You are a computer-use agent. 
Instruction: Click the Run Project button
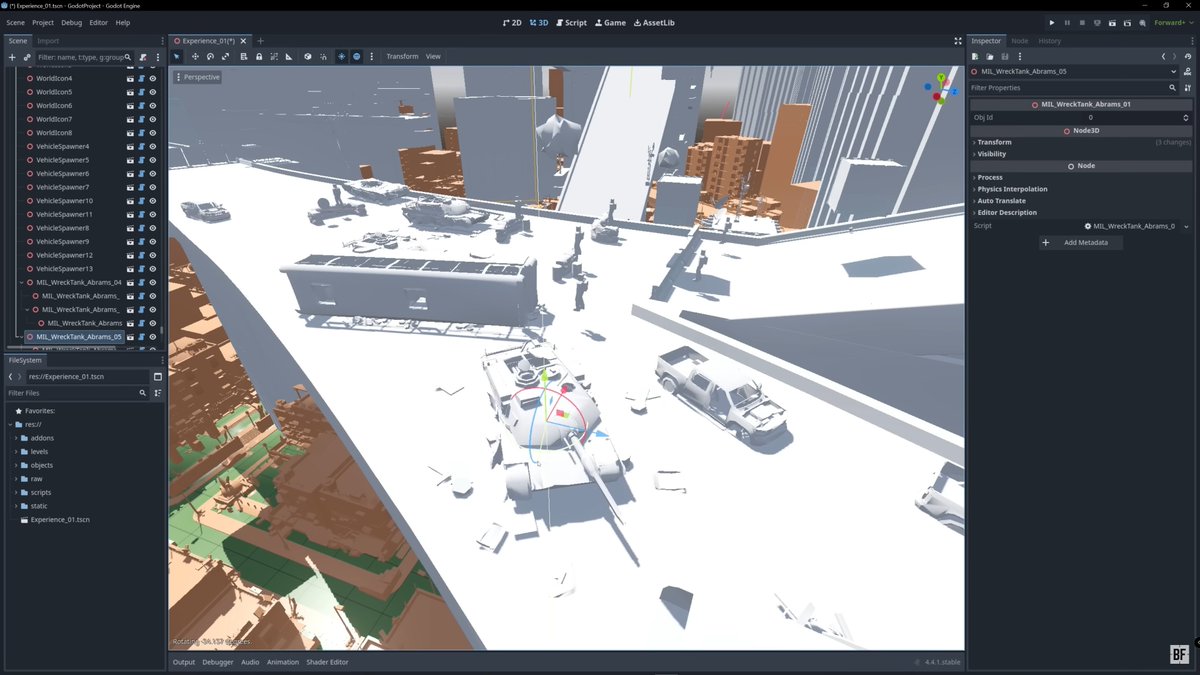pos(1052,22)
